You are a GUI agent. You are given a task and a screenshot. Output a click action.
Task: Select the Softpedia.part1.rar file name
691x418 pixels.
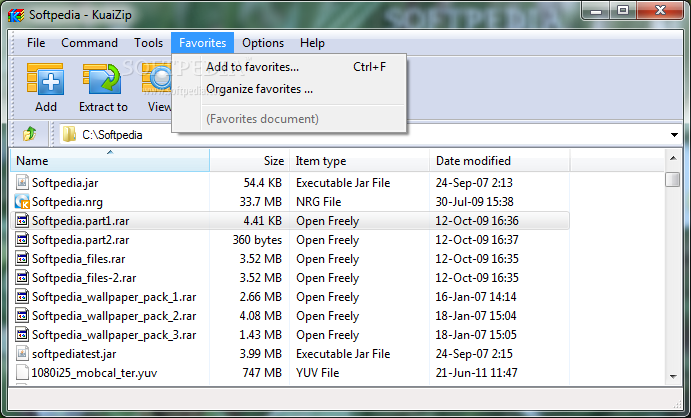click(81, 221)
